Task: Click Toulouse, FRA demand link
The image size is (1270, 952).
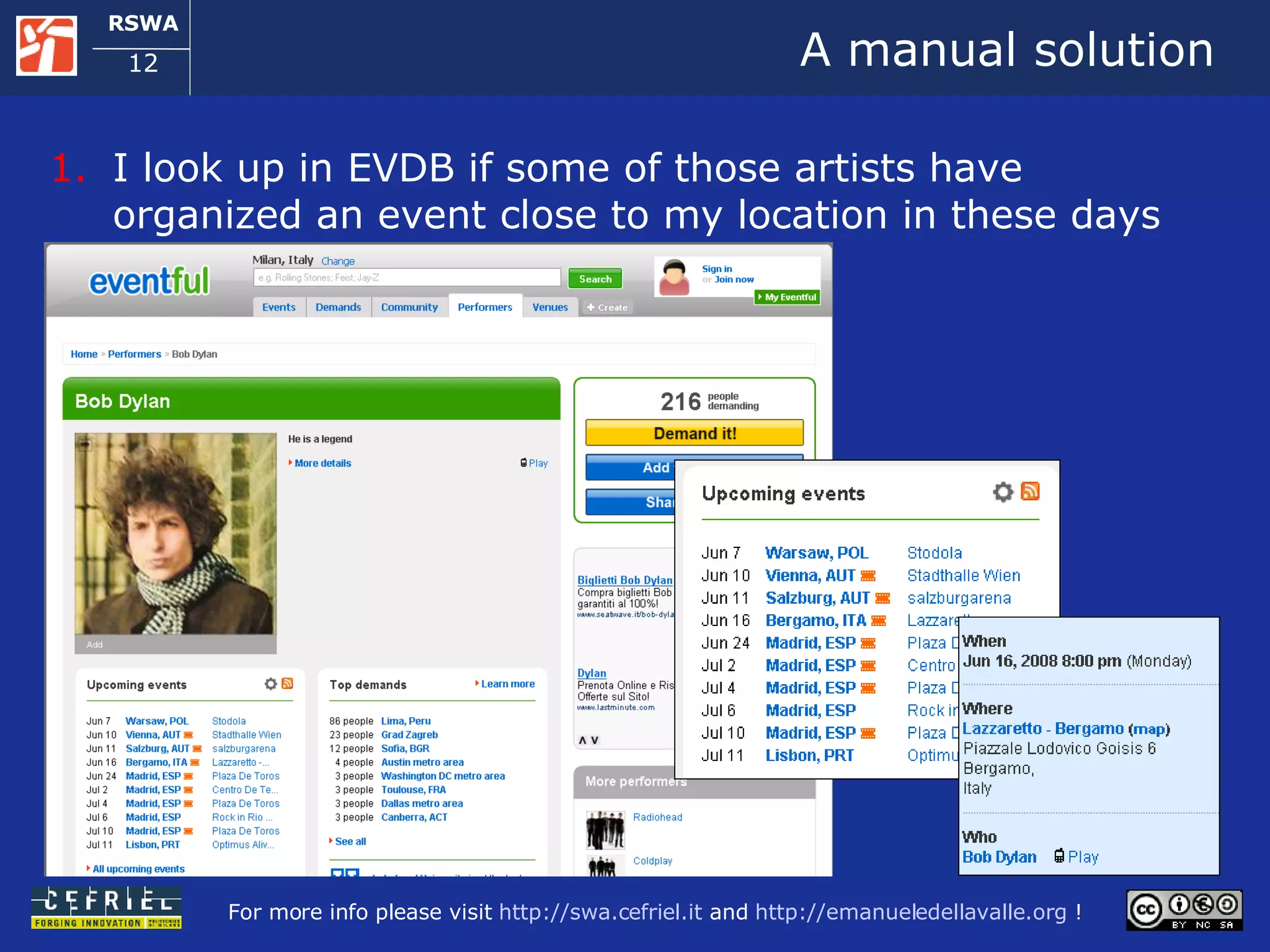Action: (414, 790)
